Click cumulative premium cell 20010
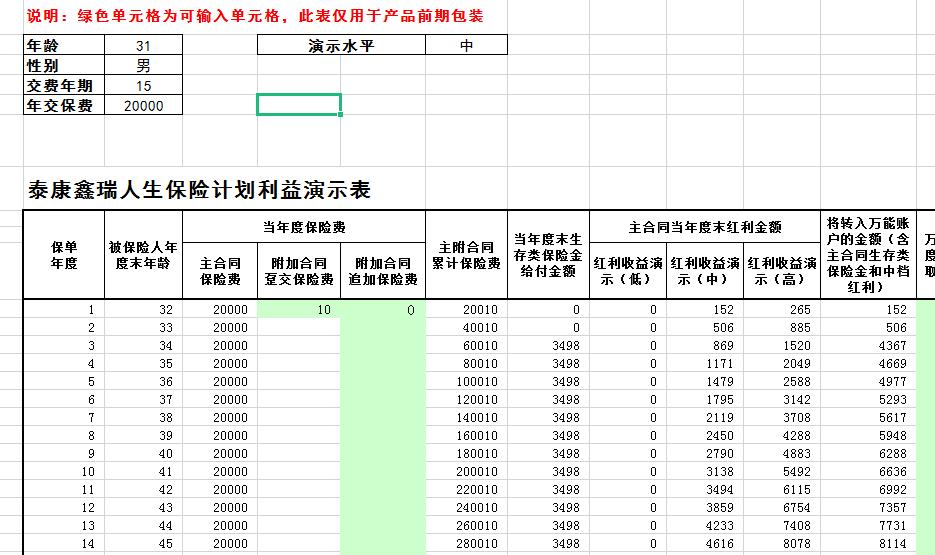The height and width of the screenshot is (555, 935). click(x=466, y=309)
